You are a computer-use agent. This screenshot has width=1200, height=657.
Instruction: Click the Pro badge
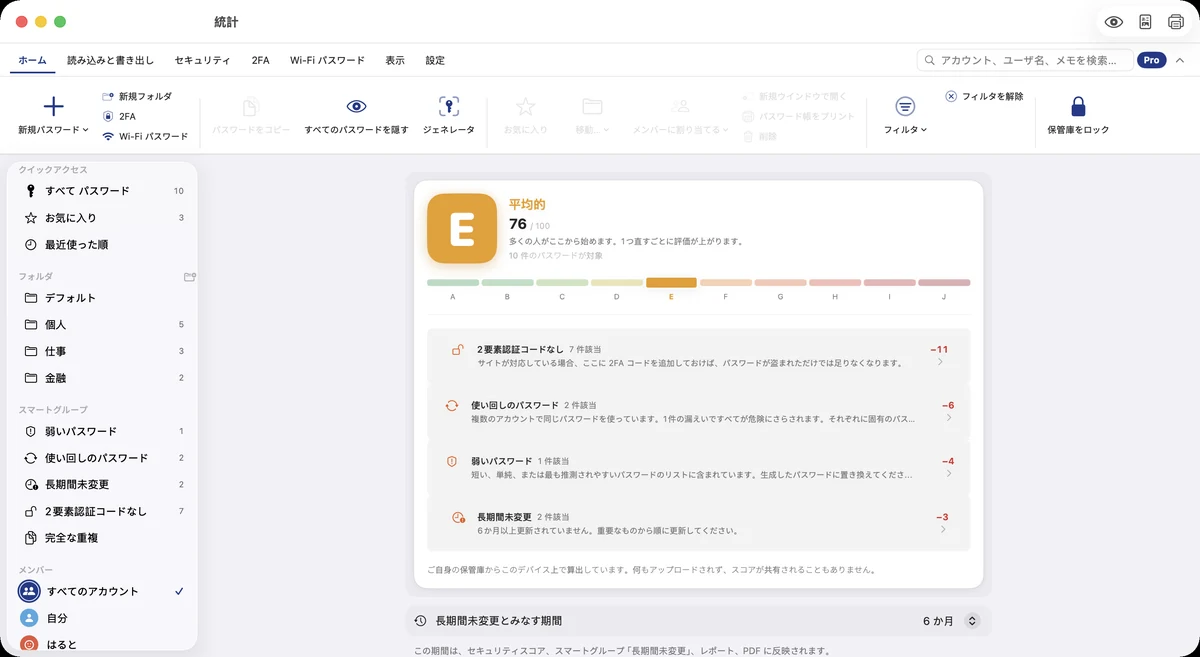pos(1152,60)
